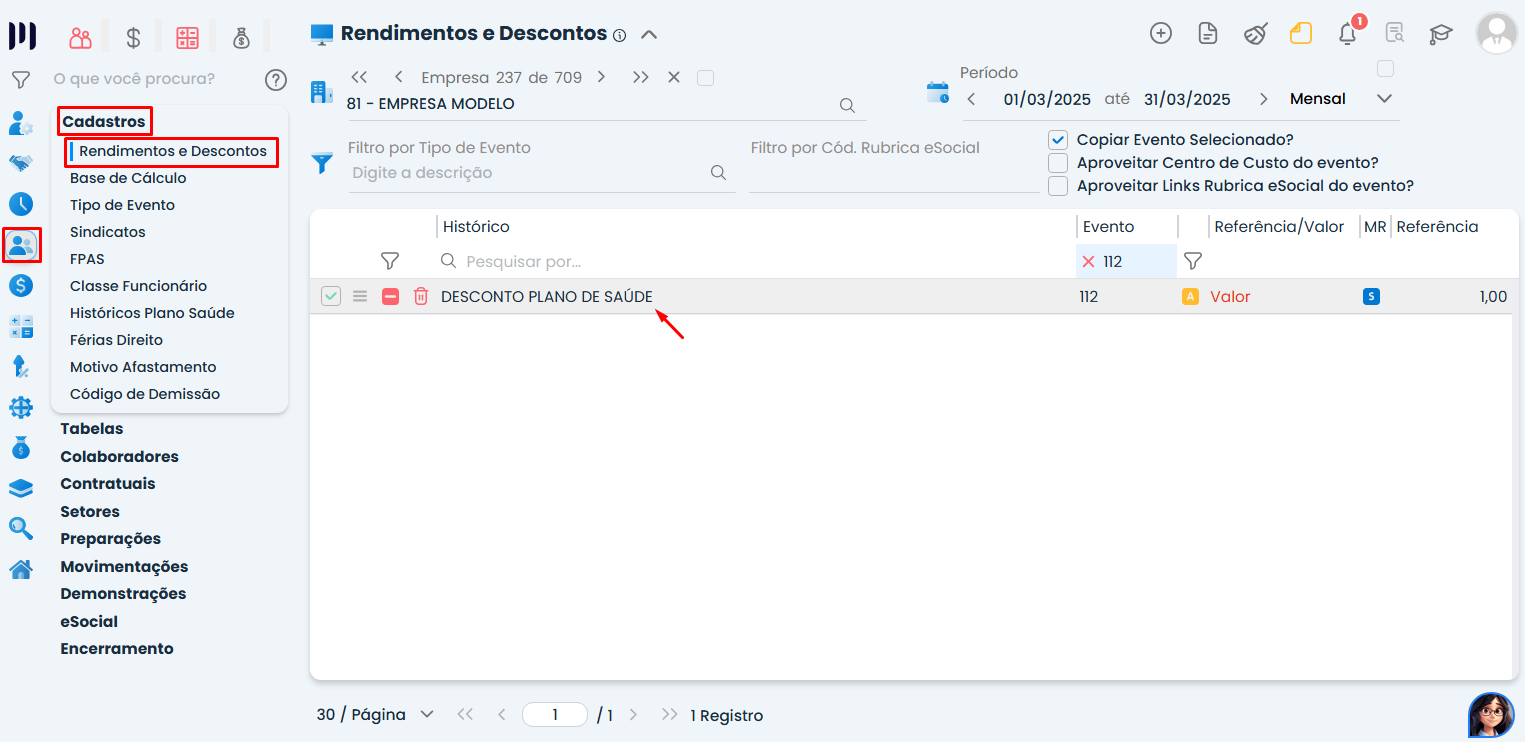Click the pagination page number field

click(x=555, y=715)
